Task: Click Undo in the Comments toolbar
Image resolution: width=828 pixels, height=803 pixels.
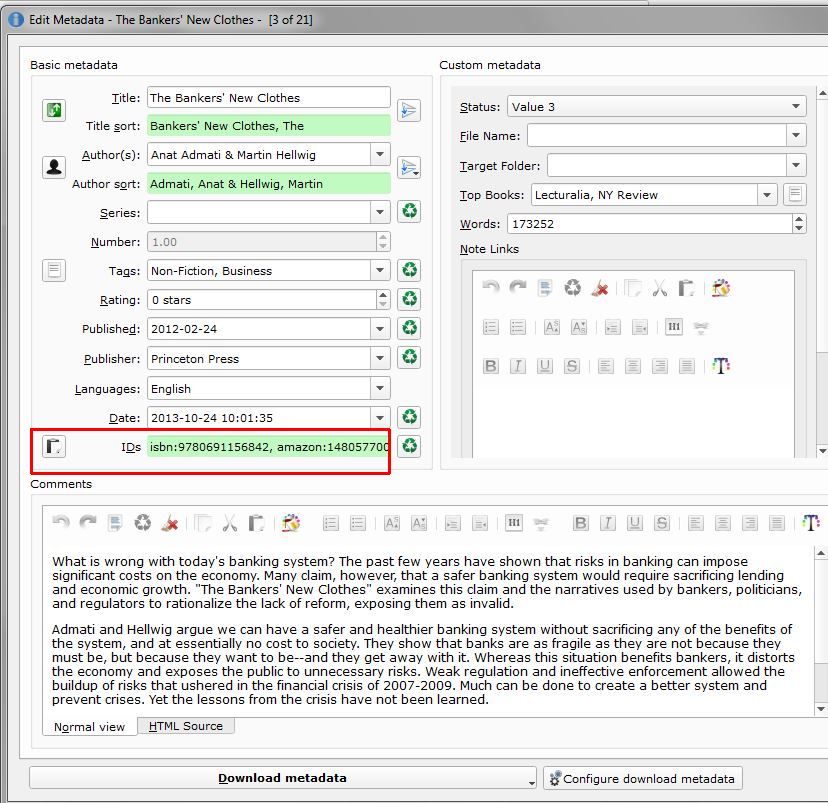Action: 61,523
